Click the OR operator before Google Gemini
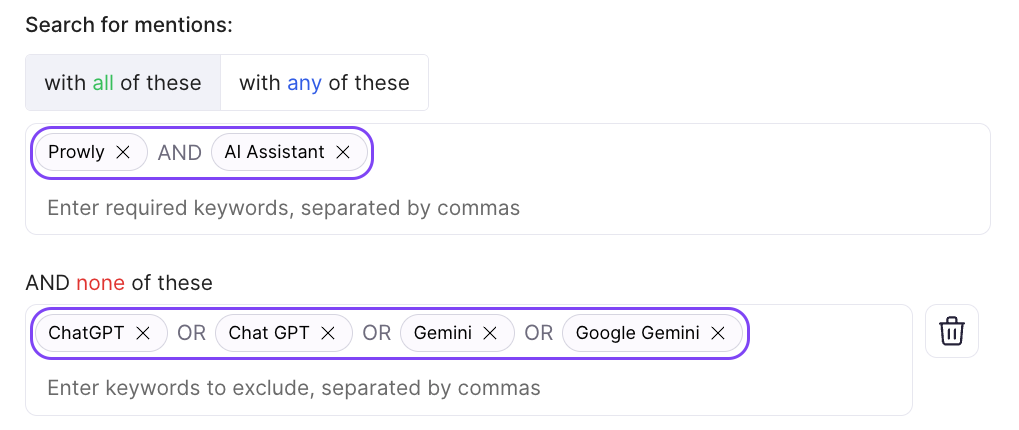1019x430 pixels. click(x=538, y=333)
